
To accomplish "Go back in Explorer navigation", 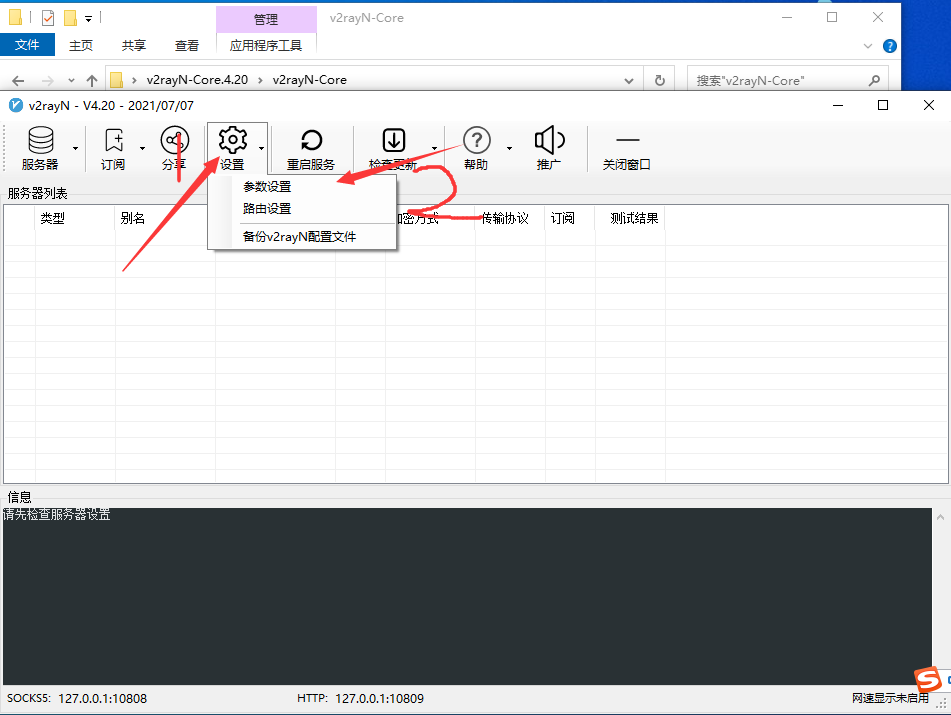I will pos(18,81).
